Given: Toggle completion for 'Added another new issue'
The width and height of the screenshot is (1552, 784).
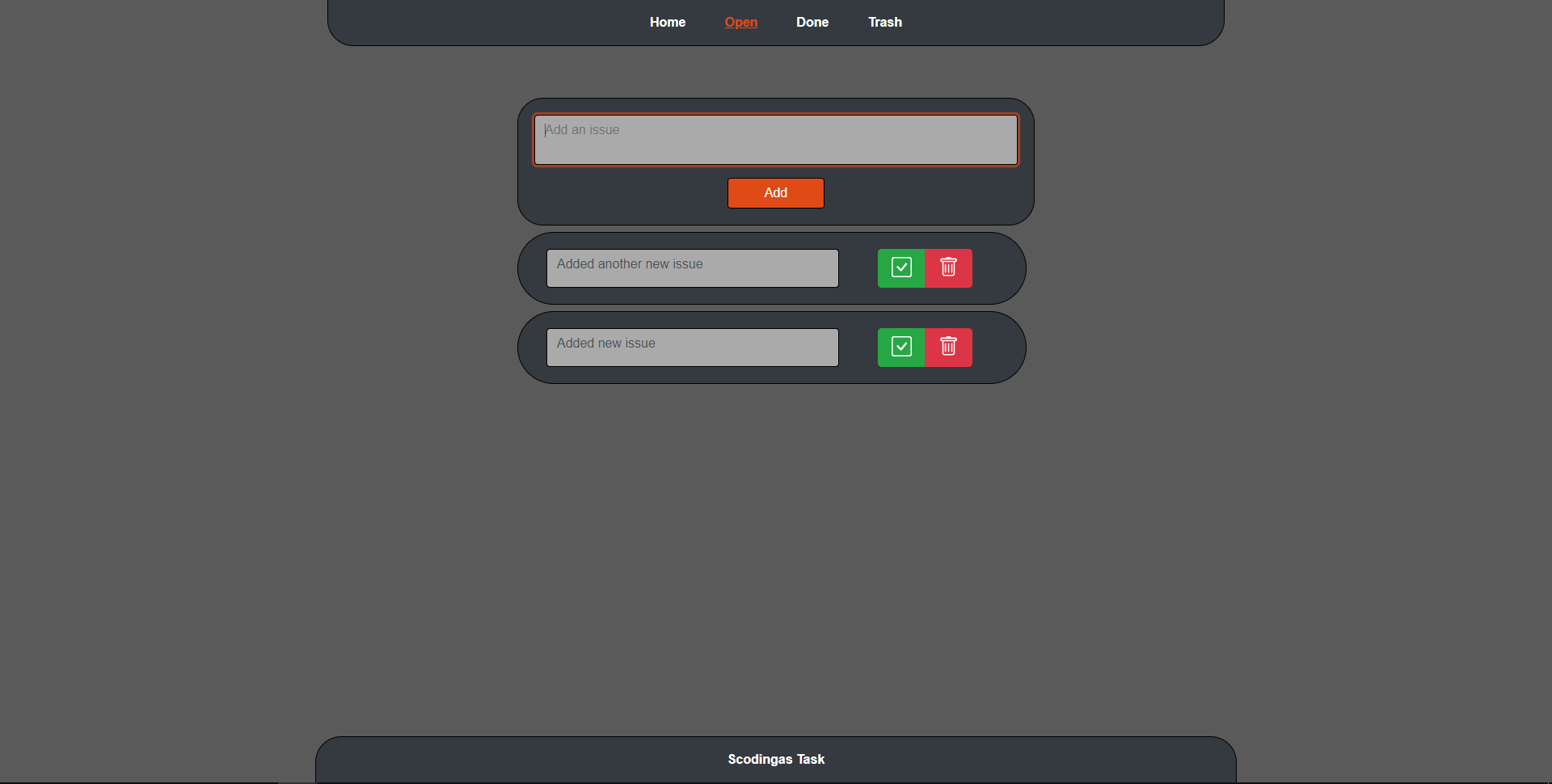Looking at the screenshot, I should pos(900,268).
